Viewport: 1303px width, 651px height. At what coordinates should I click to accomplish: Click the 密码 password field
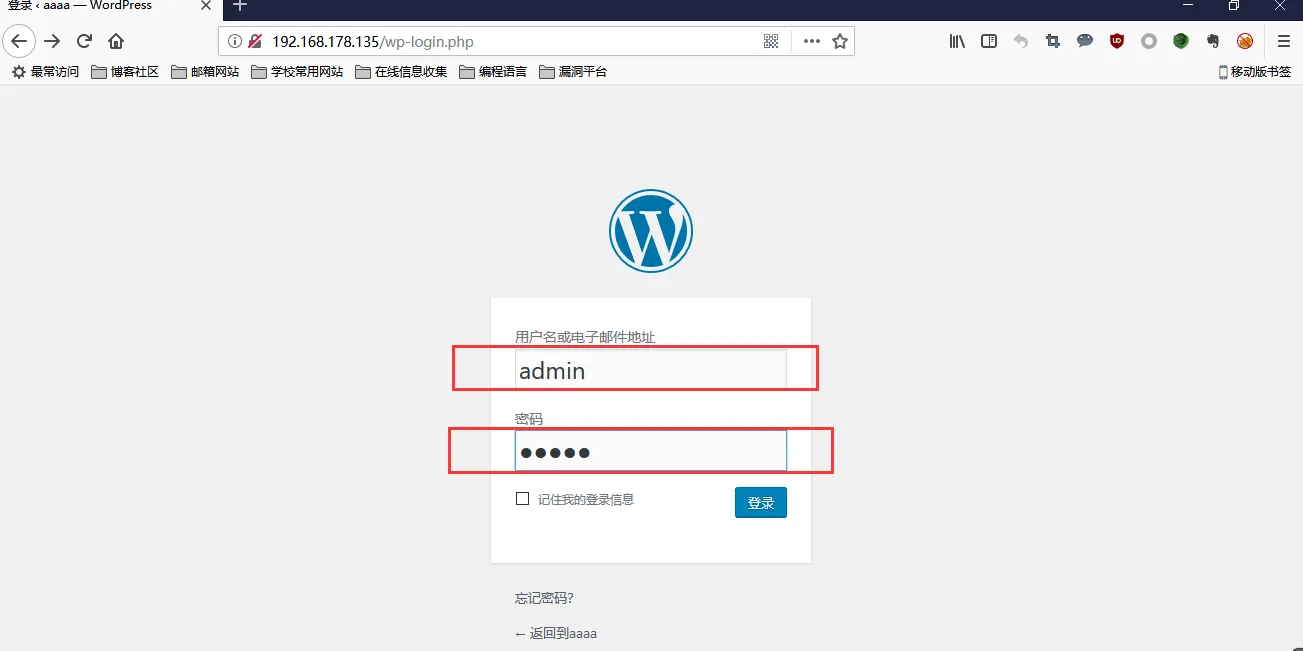coord(651,451)
